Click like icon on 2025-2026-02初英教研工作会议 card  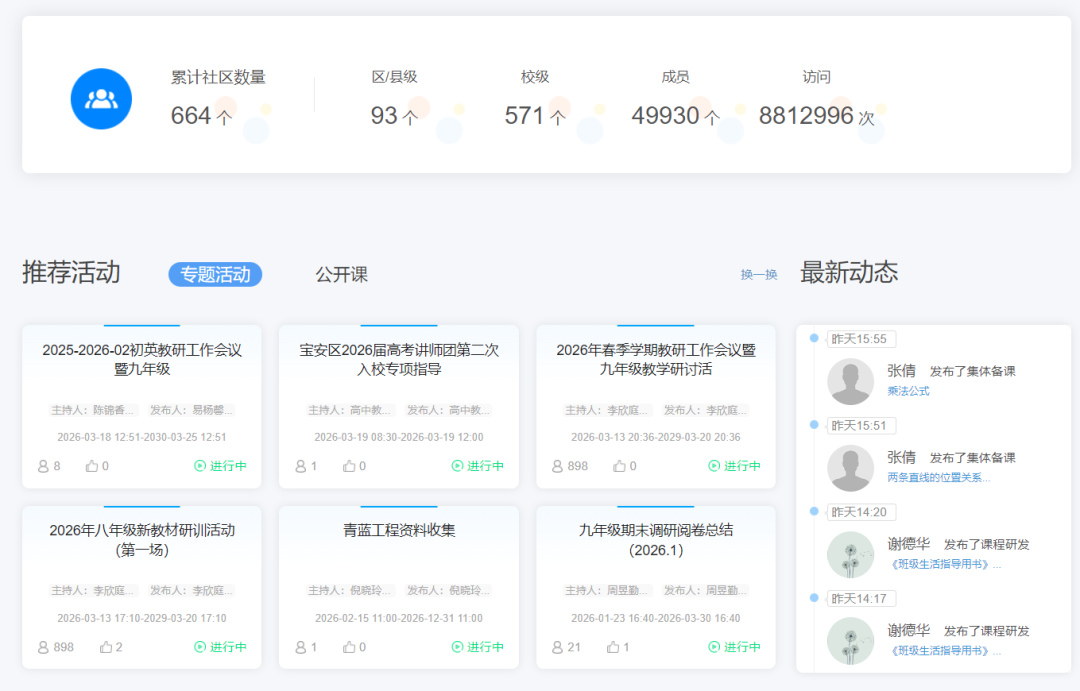tap(92, 466)
